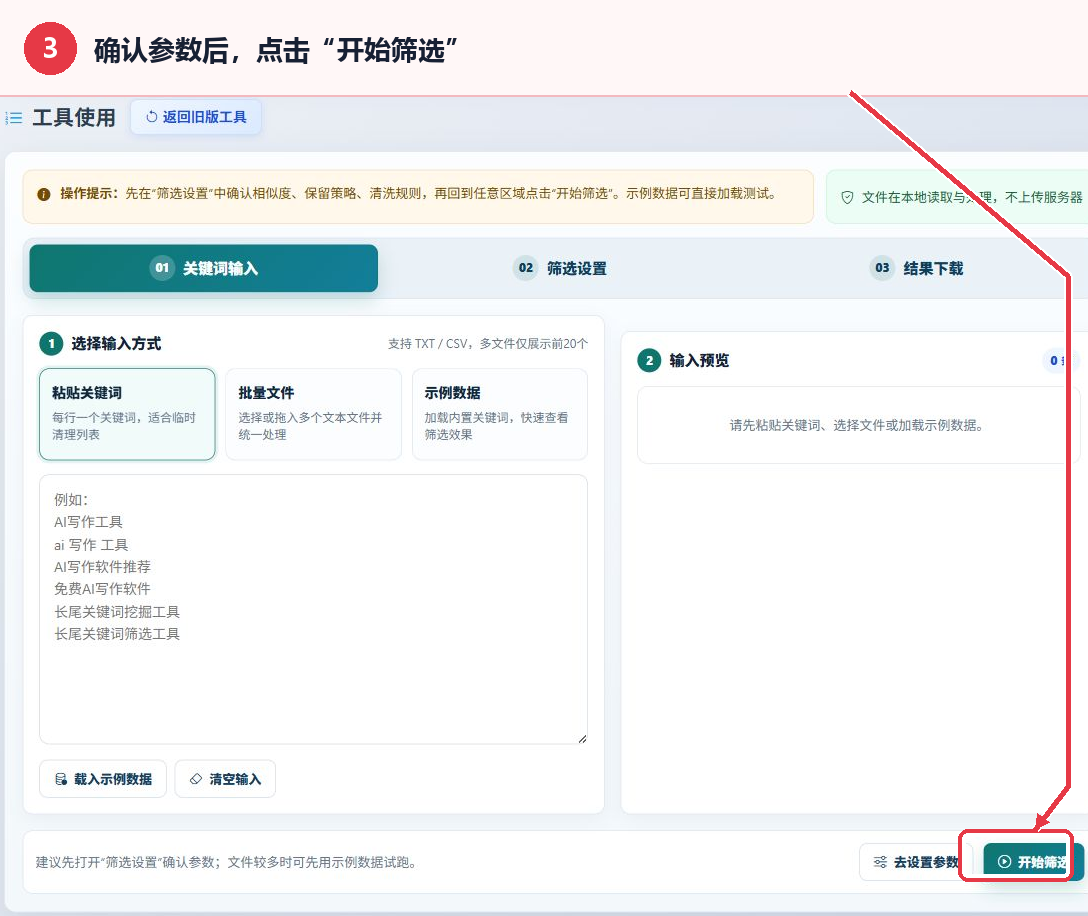Click the 选择输入方式 heading

pos(116,344)
